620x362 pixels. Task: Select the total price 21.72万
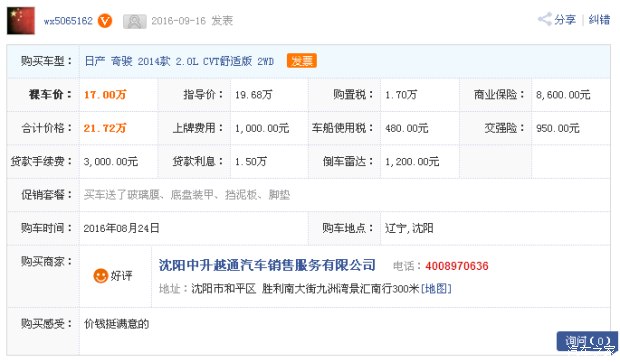(105, 128)
